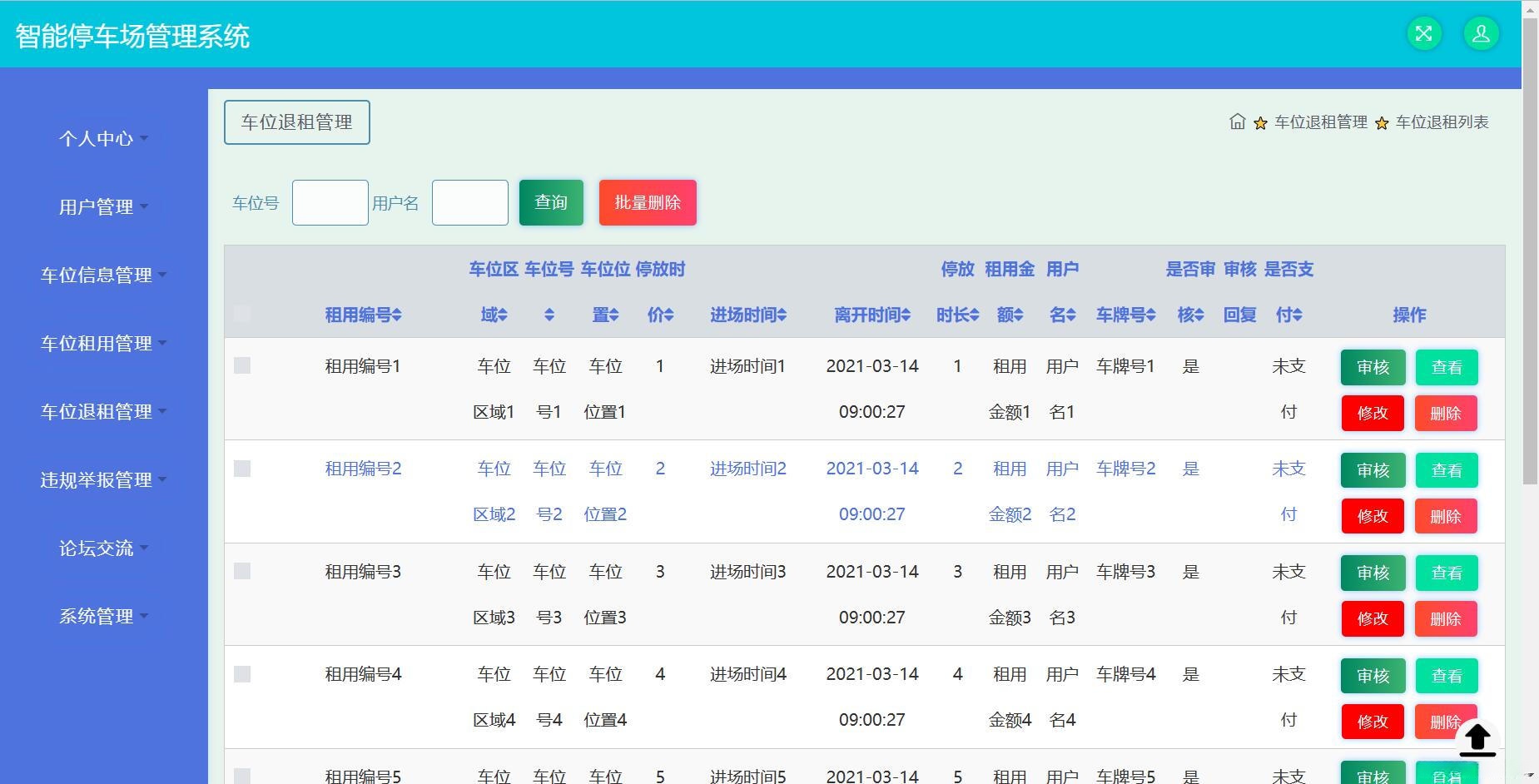This screenshot has width=1539, height=784.
Task: Click the back-to-top arrow icon
Action: point(1477,739)
